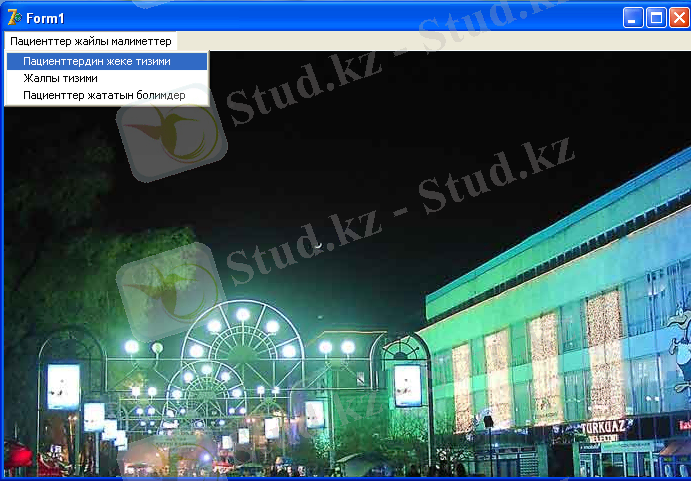Close the Form1 window
The image size is (691, 481).
(679, 18)
